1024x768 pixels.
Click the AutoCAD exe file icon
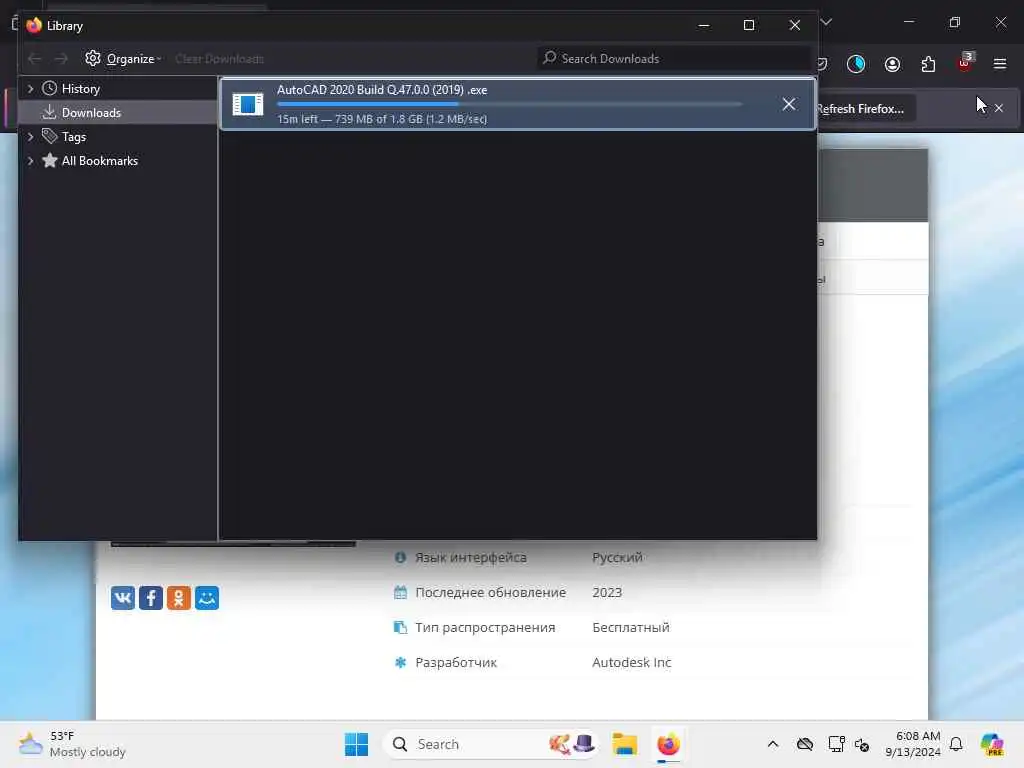pyautogui.click(x=248, y=104)
